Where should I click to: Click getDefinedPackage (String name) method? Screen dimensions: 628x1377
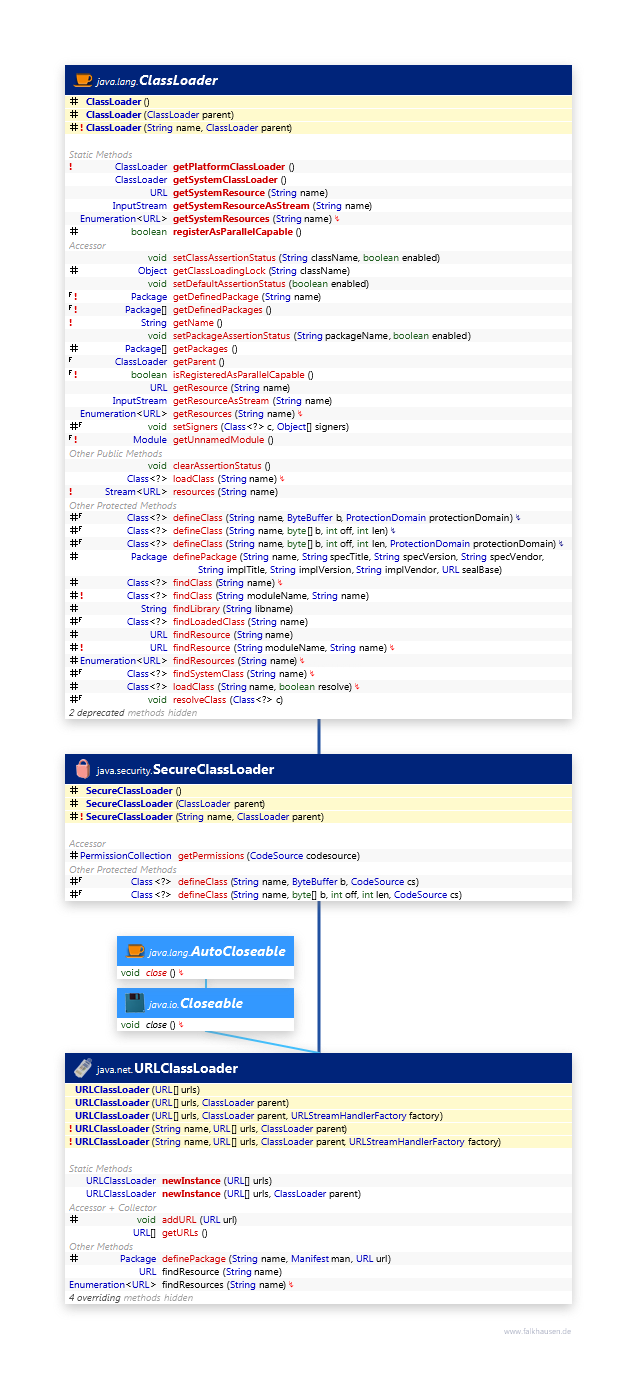[247, 297]
